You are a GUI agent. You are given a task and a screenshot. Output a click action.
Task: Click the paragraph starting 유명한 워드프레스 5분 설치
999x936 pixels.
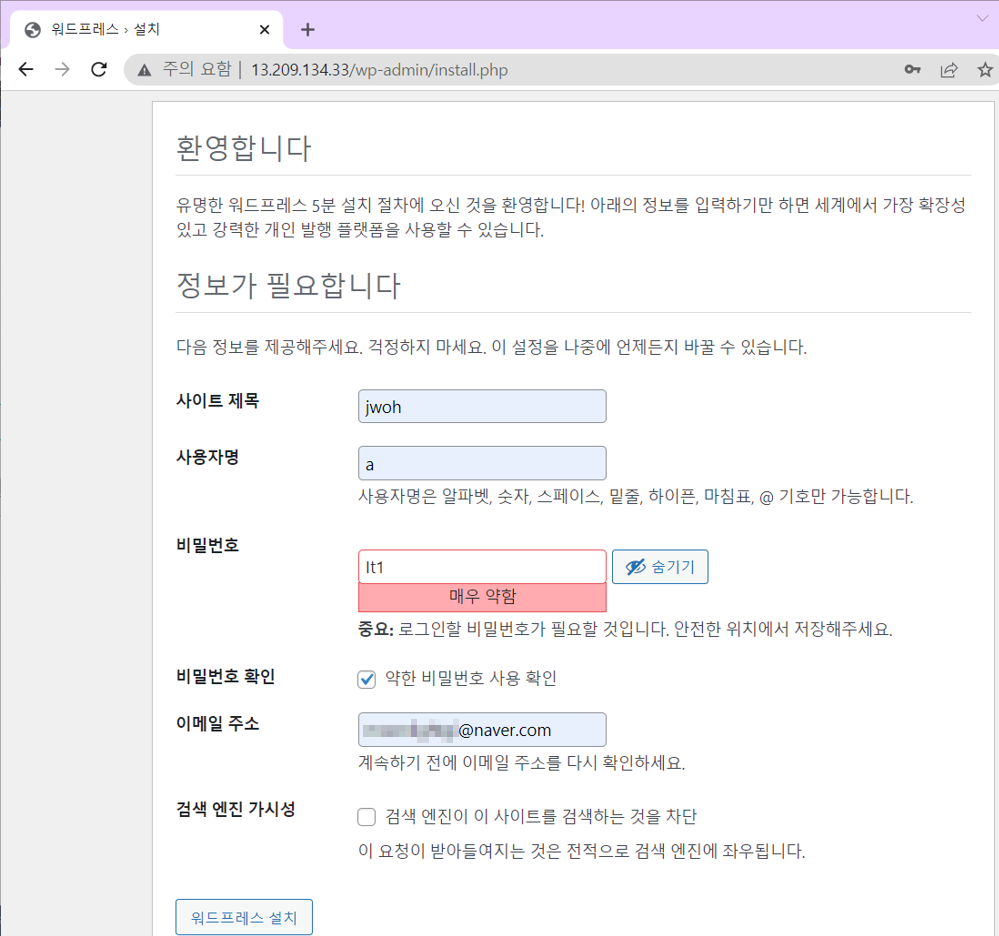pyautogui.click(x=571, y=217)
